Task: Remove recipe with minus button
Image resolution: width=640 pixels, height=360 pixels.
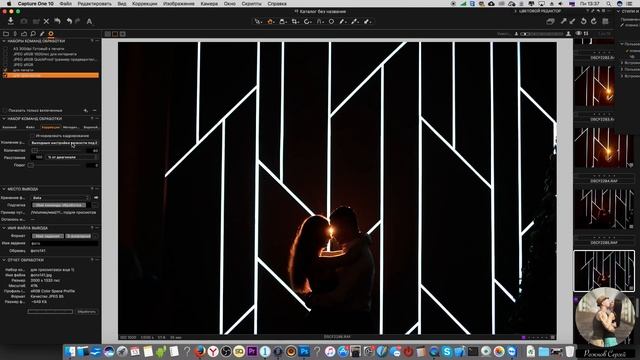Action: click(x=94, y=110)
